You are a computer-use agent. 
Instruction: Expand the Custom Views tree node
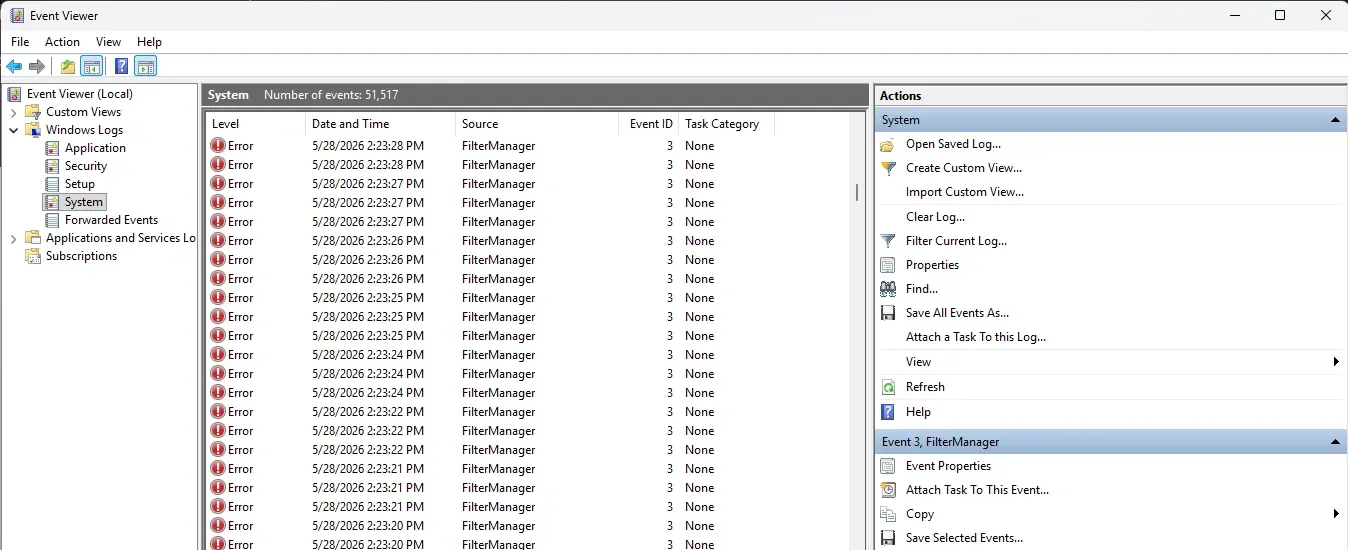click(x=14, y=112)
